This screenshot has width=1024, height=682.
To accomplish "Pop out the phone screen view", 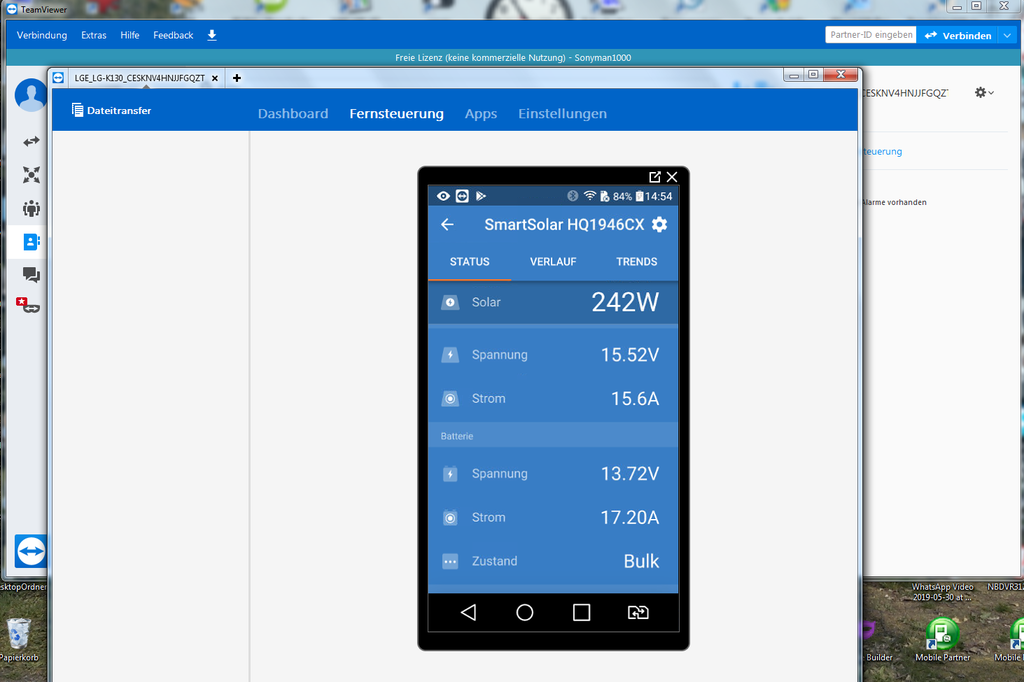I will [x=654, y=176].
